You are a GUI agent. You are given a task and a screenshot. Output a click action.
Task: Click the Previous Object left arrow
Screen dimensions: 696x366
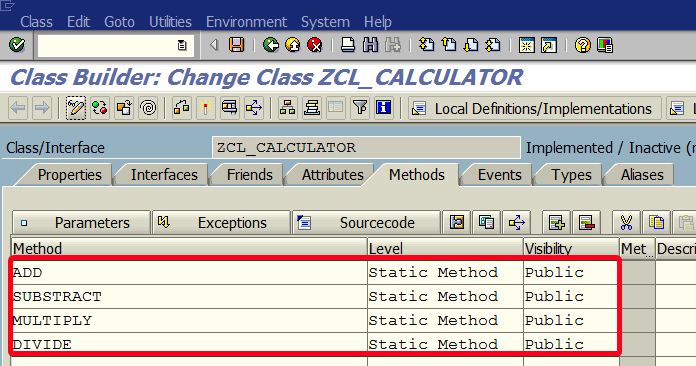click(18, 108)
